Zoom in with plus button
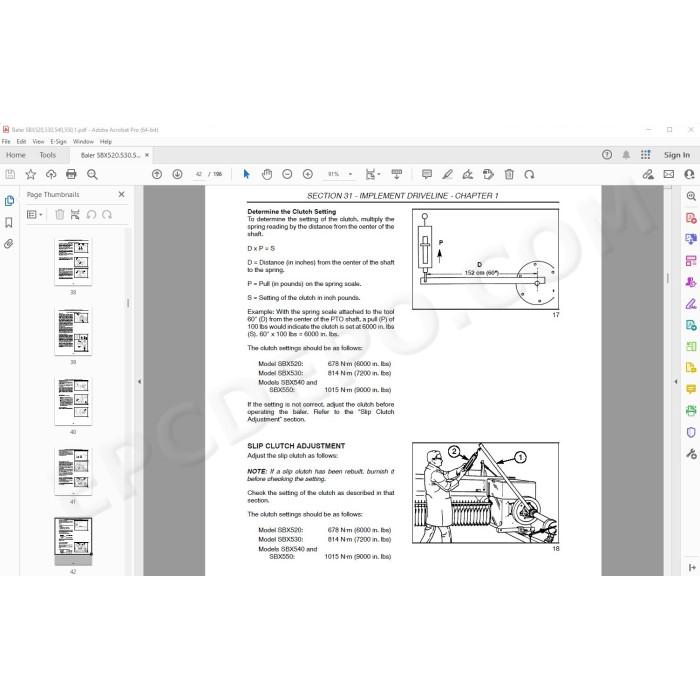This screenshot has height=700, width=700. (308, 174)
